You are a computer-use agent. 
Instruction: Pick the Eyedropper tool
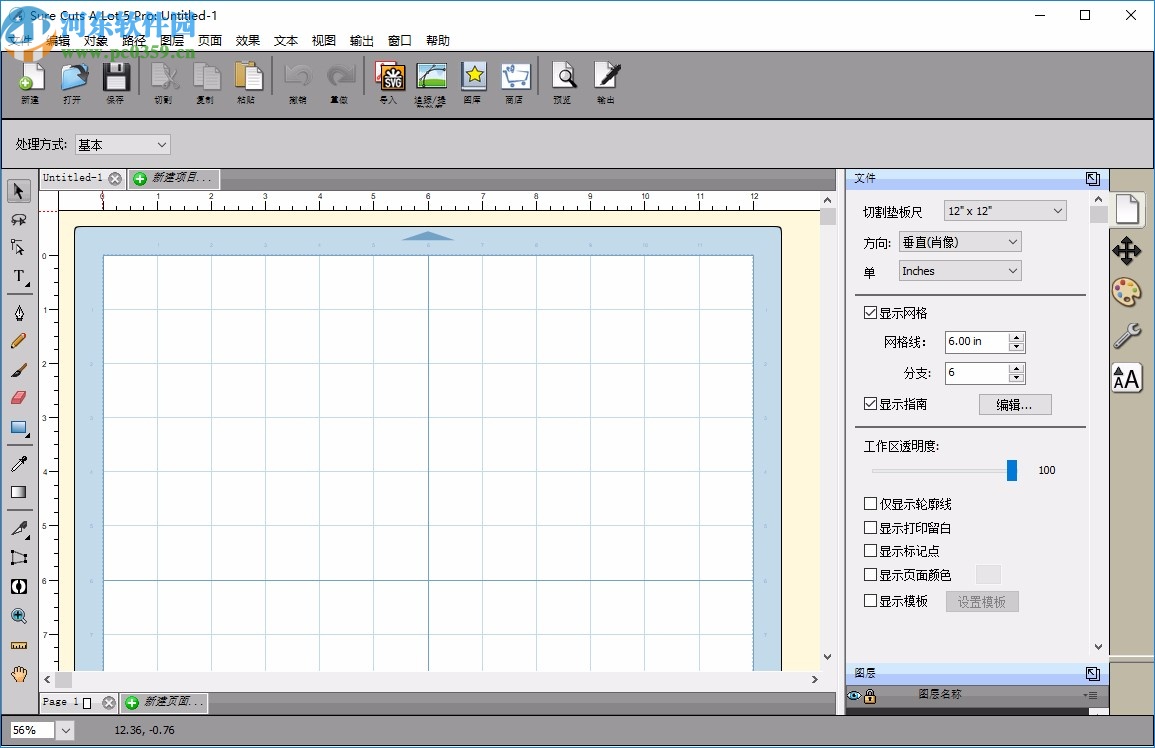(19, 463)
